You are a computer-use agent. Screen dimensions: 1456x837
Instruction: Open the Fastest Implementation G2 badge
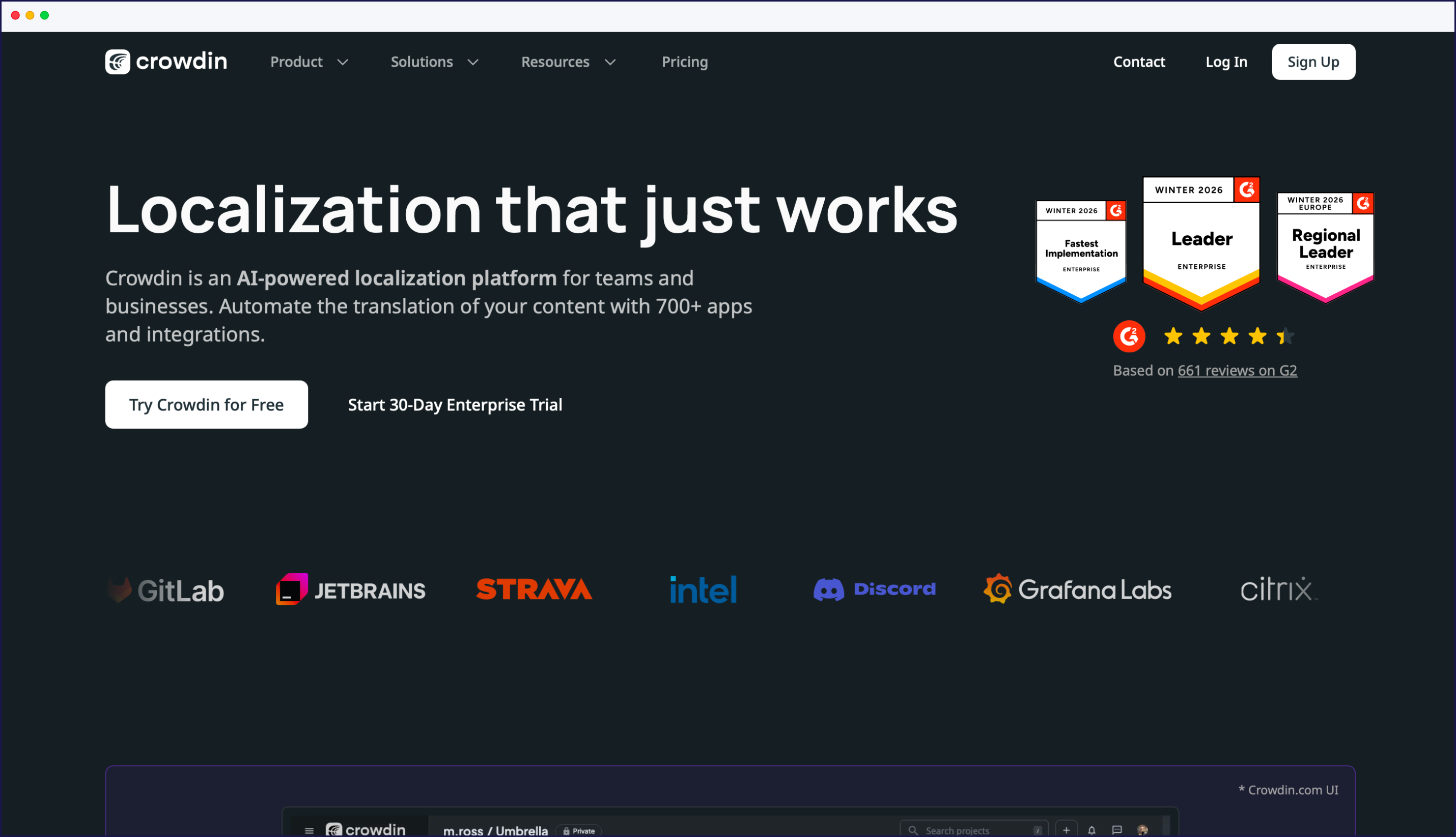(x=1081, y=251)
